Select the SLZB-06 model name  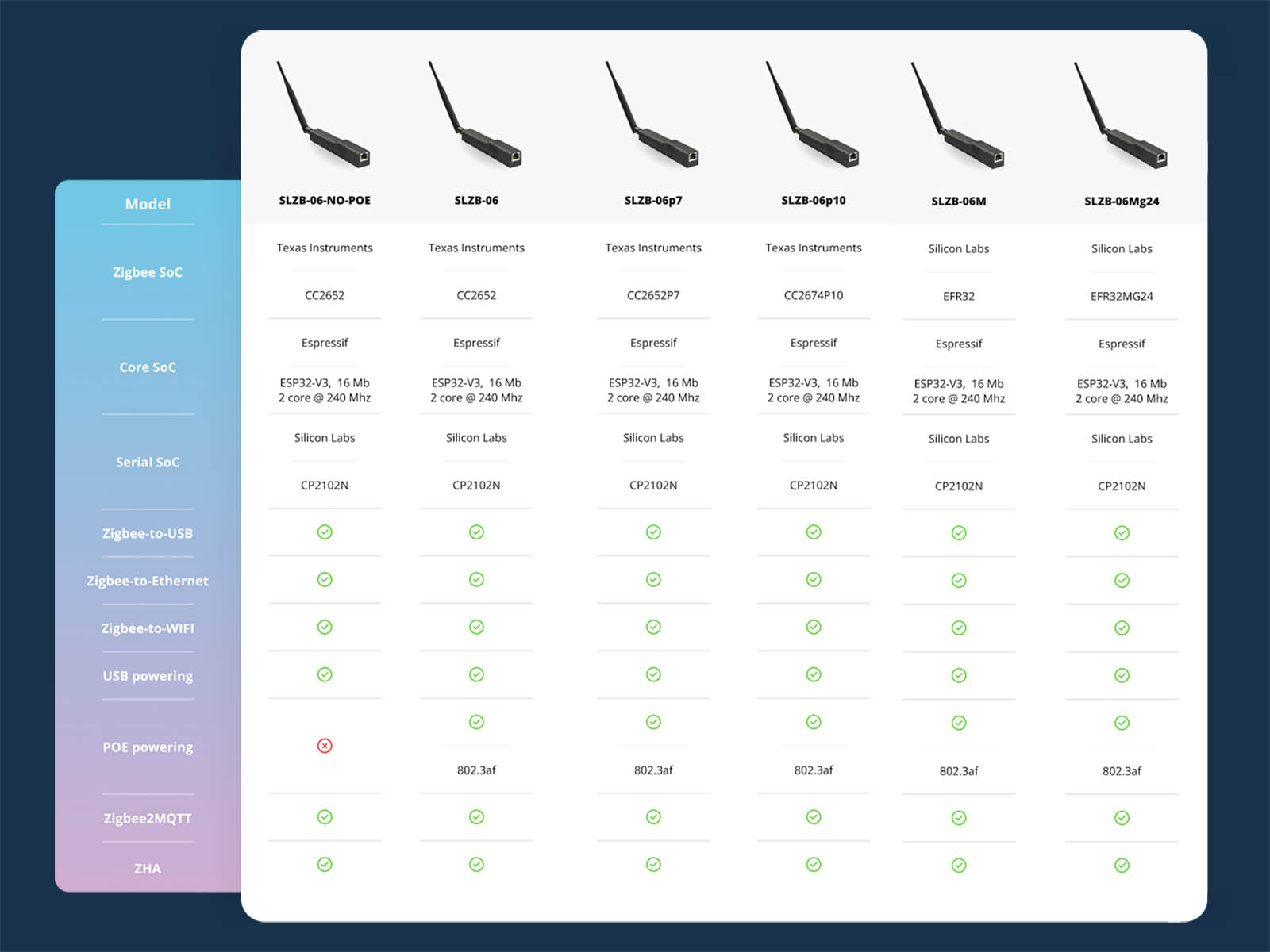click(x=476, y=201)
